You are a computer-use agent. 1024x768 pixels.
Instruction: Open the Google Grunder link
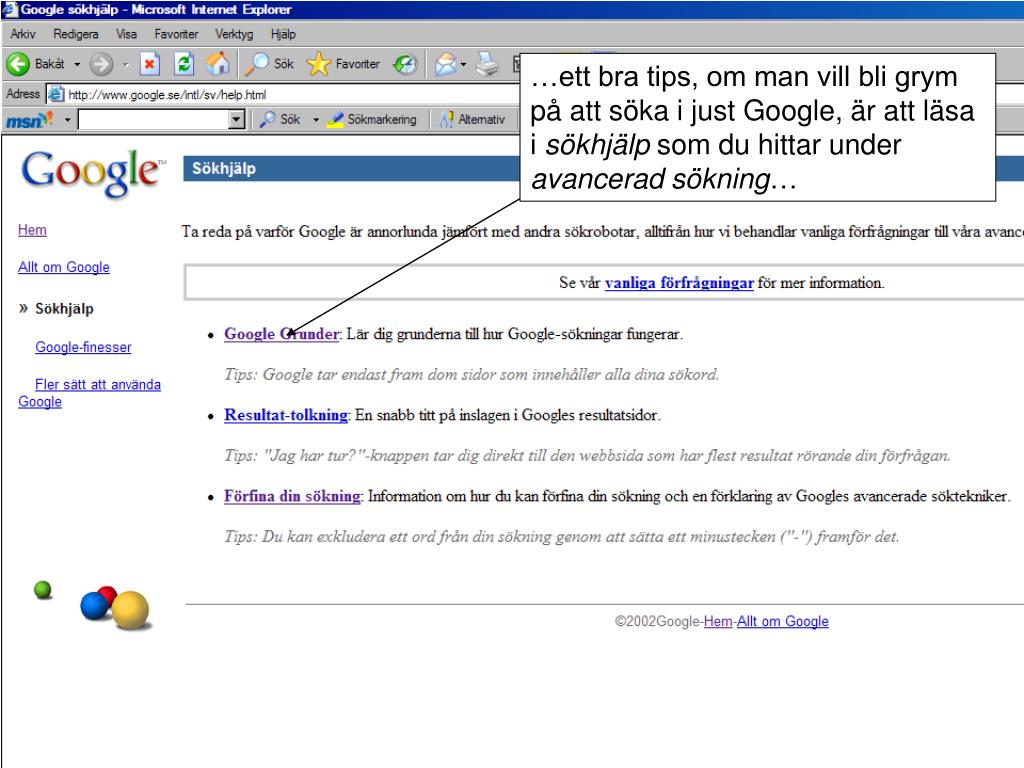pyautogui.click(x=281, y=334)
